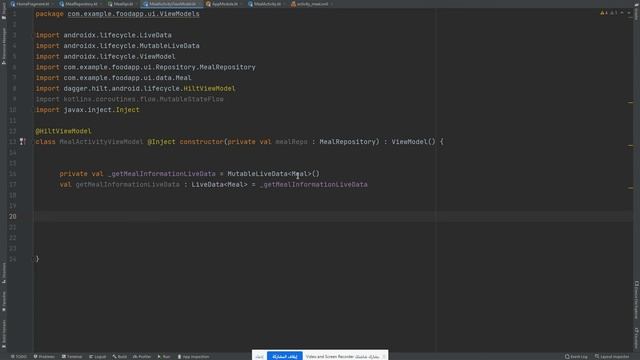Switch to the AppModule.kt tab
This screenshot has height=360, width=640.
224,4
